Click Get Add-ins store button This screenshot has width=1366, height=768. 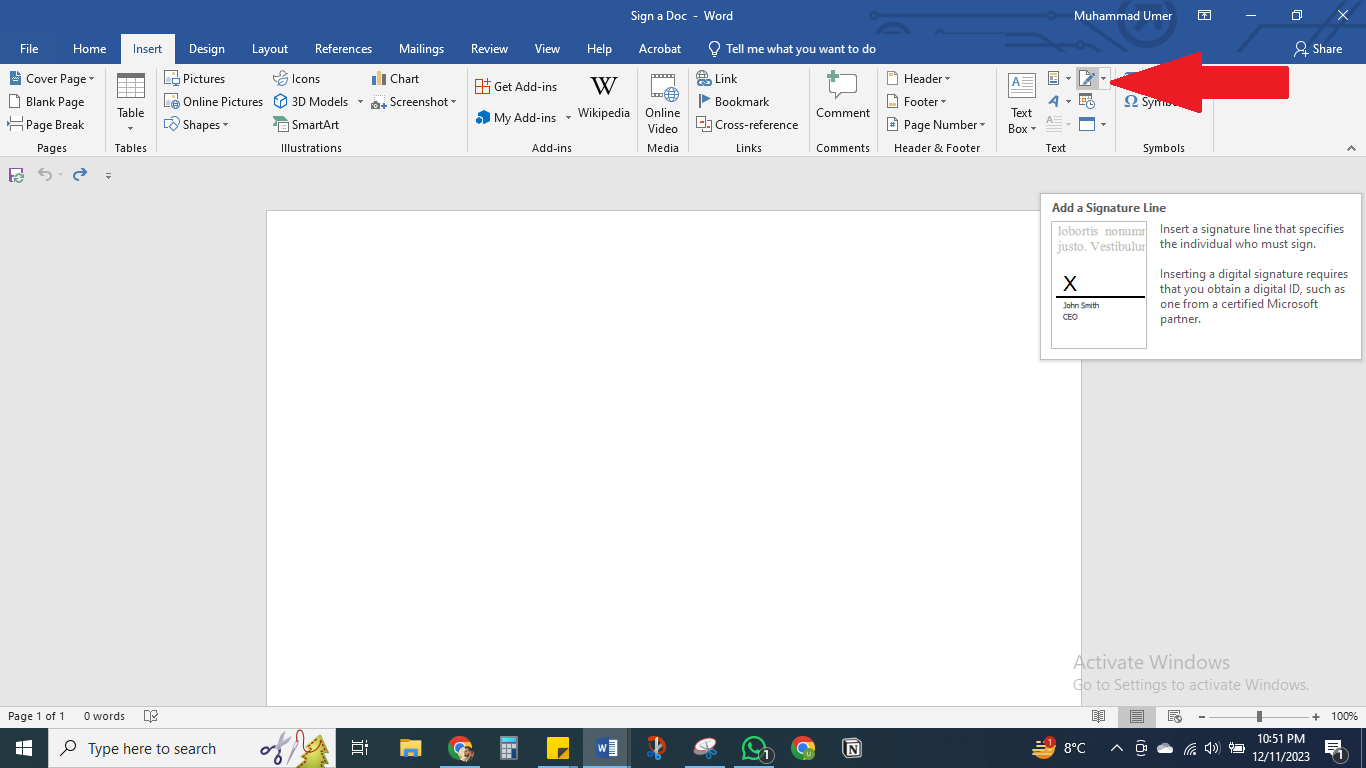516,86
